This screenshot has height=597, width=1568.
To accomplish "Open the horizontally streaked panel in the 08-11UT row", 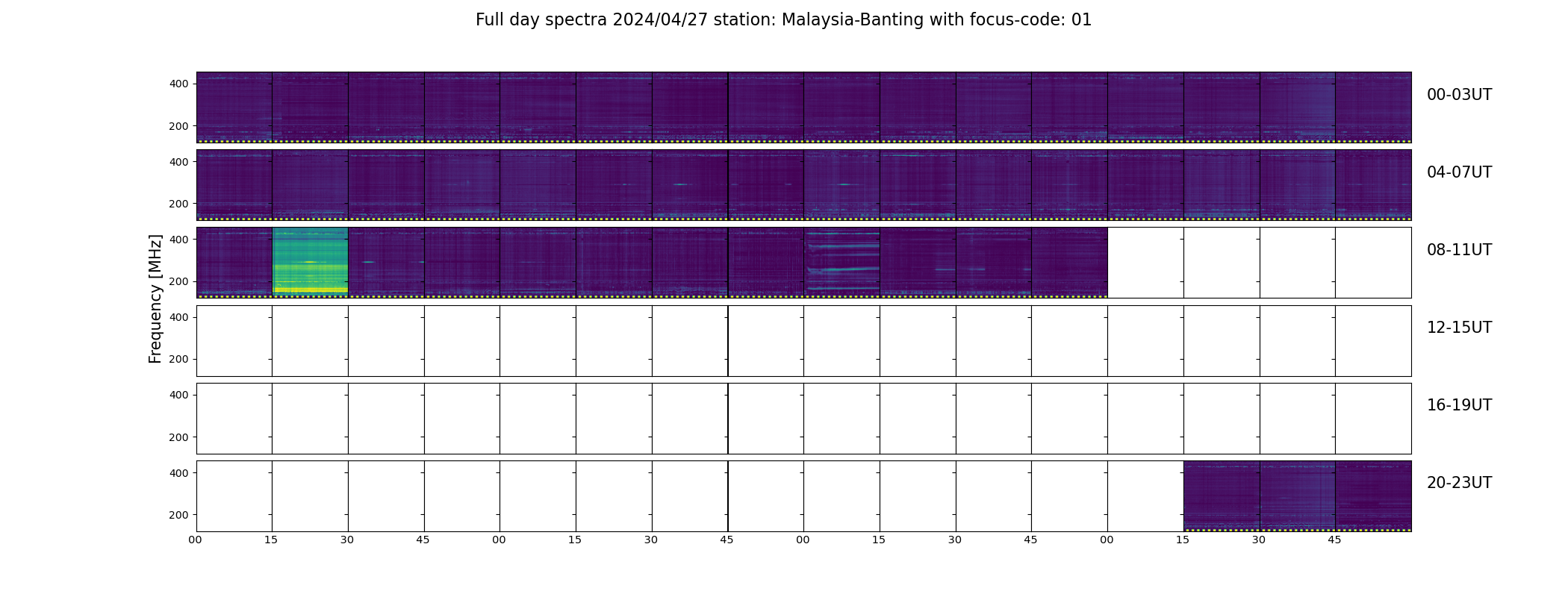I will [x=841, y=263].
